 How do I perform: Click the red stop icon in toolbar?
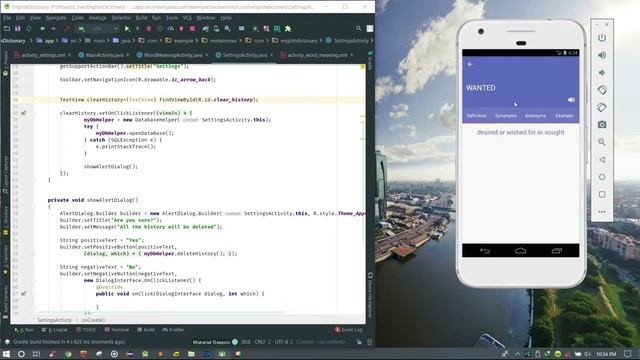pyautogui.click(x=192, y=29)
